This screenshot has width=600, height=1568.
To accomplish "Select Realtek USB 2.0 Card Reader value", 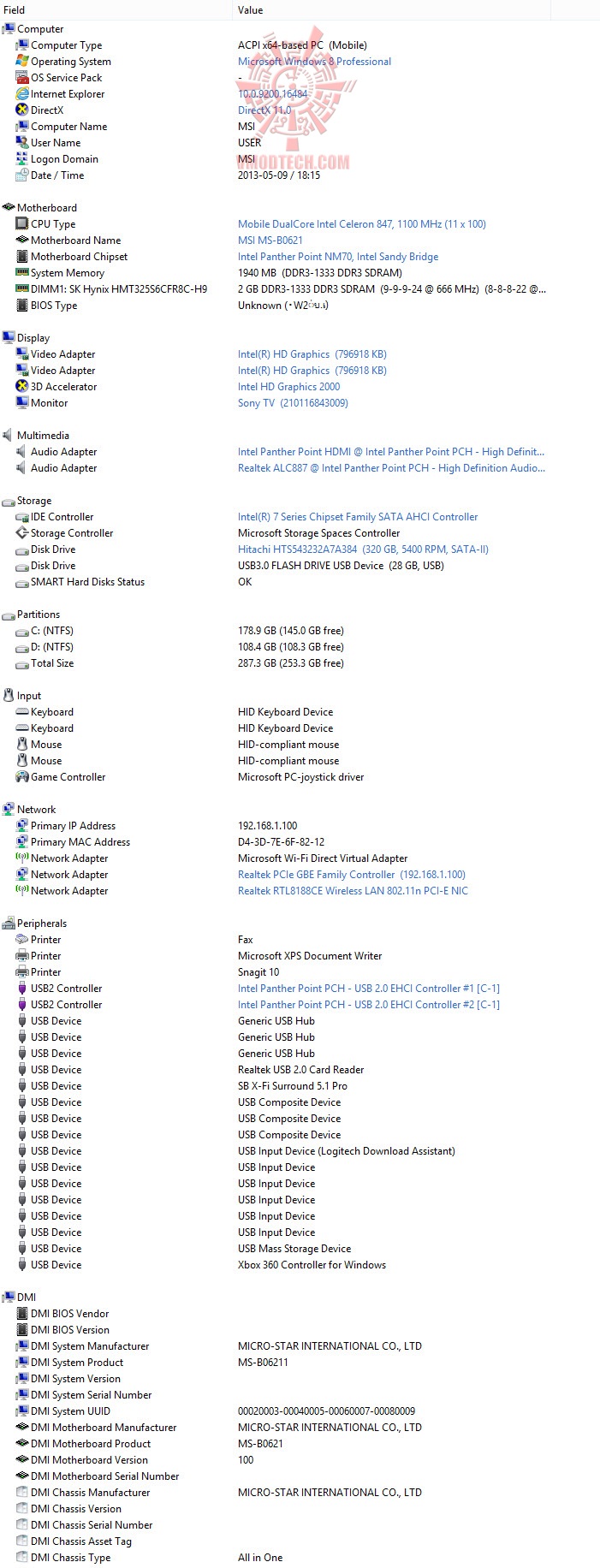I will pos(300,1070).
